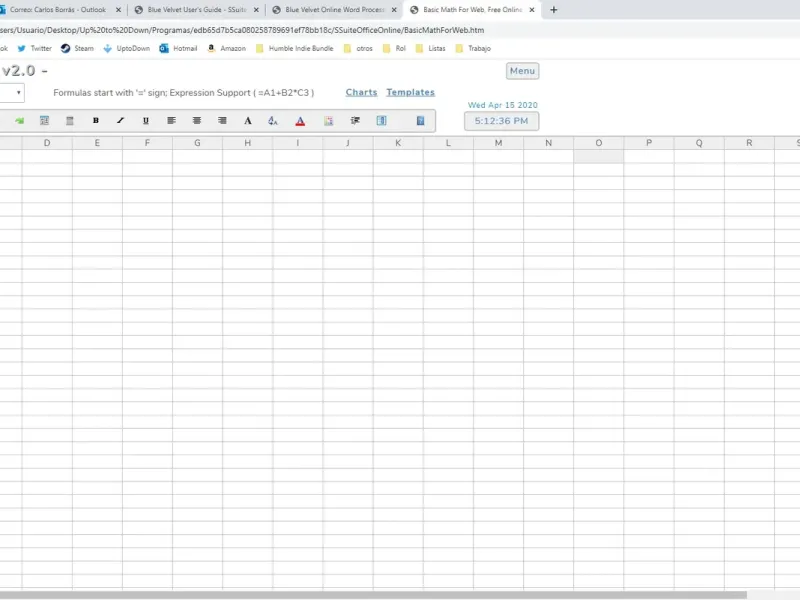The width and height of the screenshot is (800, 600).
Task: Toggle underline formatting in the toolbar
Action: tap(146, 121)
